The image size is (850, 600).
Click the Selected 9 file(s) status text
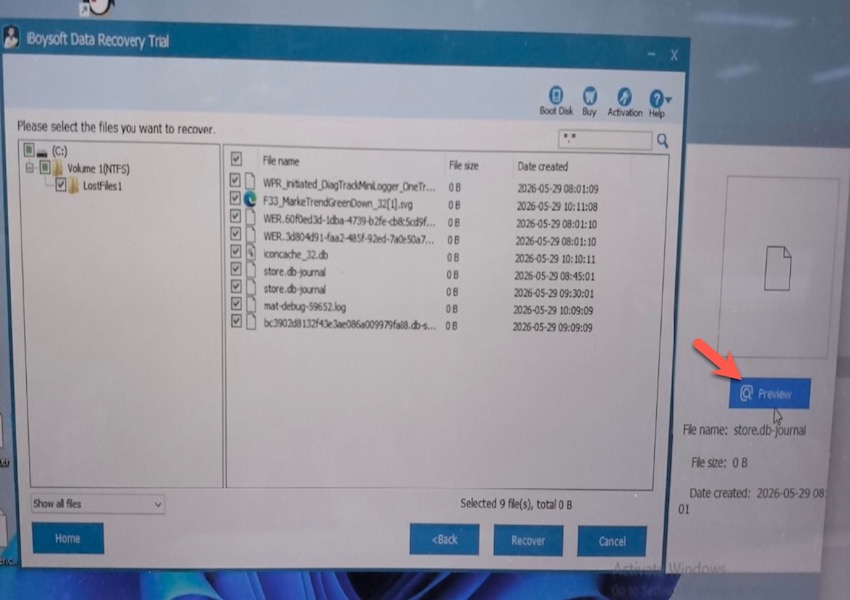[516, 504]
